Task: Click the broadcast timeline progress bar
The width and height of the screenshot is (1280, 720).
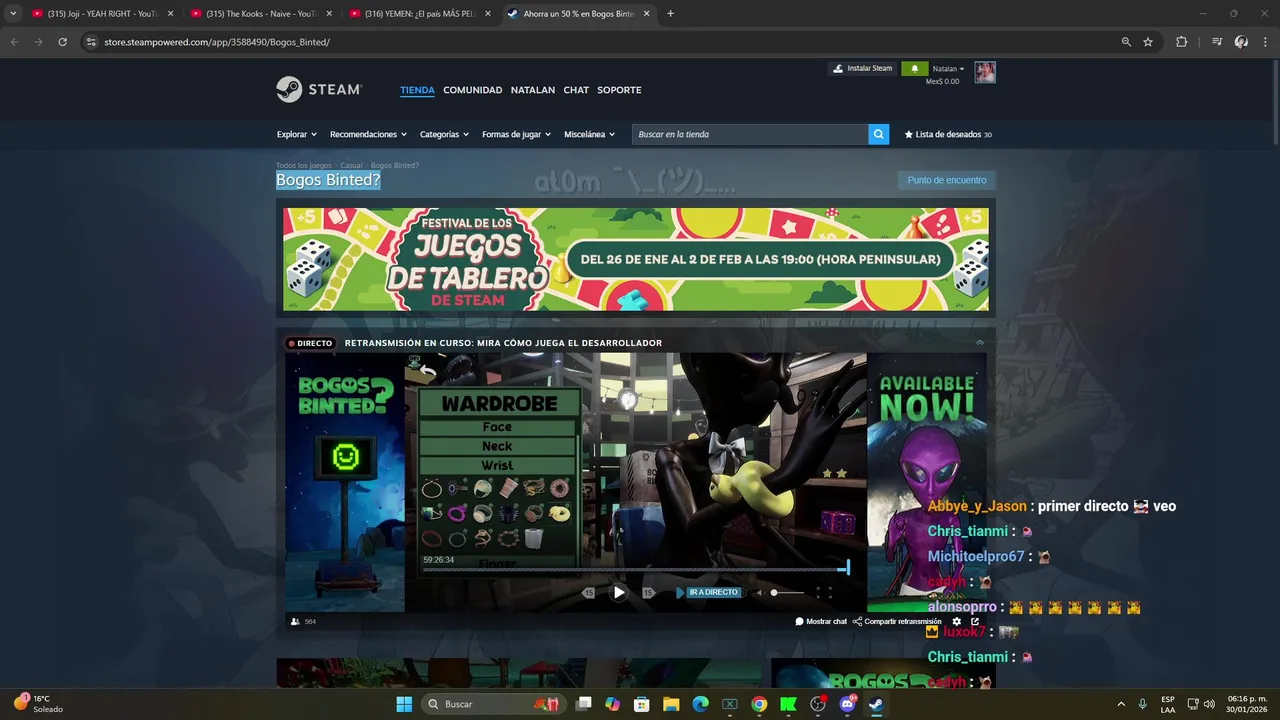Action: [x=636, y=569]
